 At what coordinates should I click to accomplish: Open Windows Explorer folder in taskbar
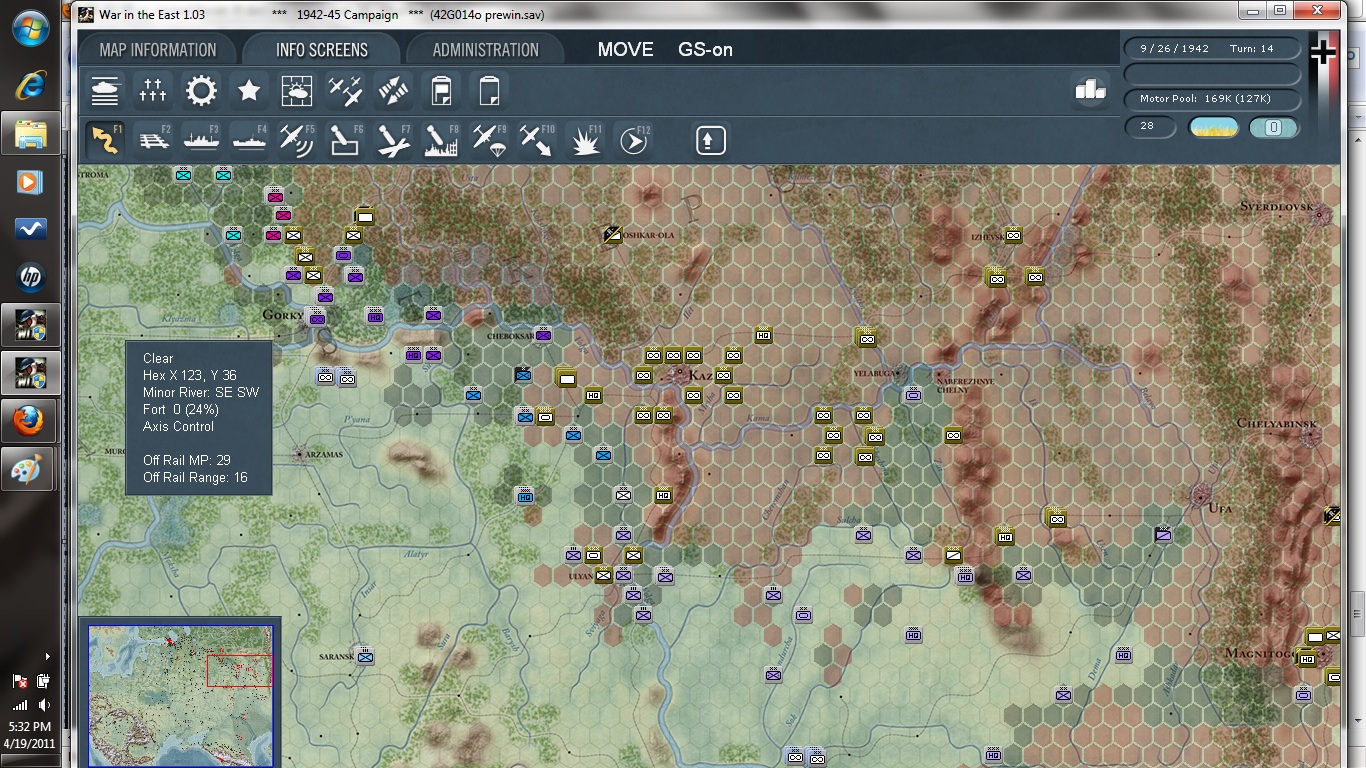coord(30,133)
